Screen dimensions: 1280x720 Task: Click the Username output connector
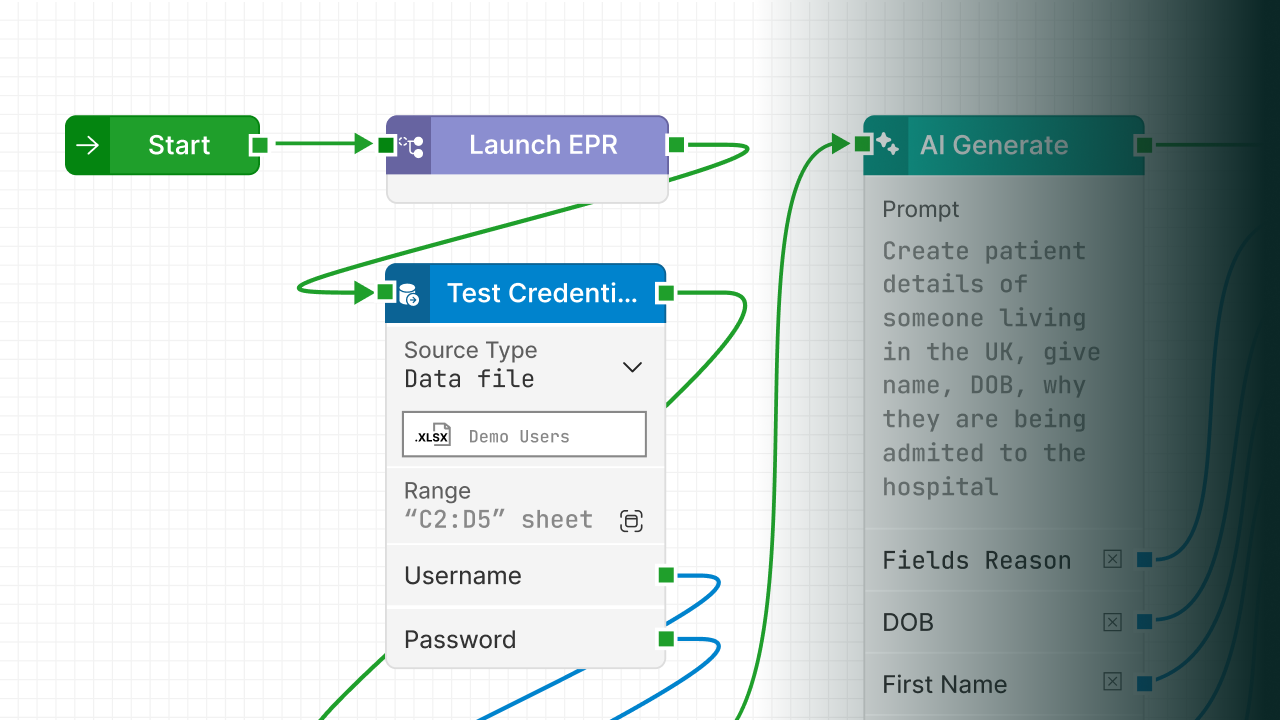pos(666,575)
